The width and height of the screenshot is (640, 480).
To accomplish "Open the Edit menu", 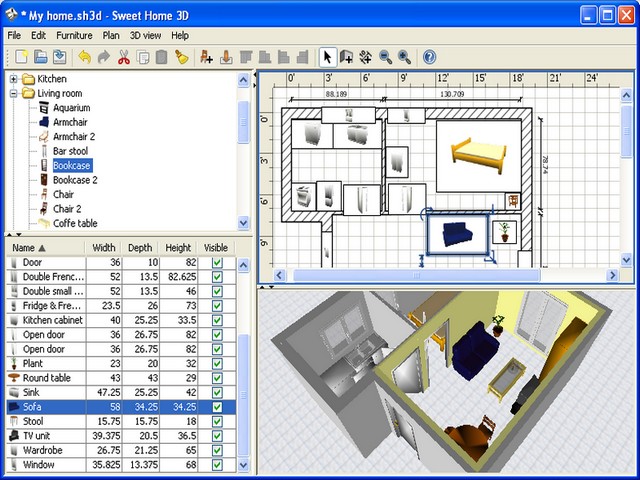I will click(x=38, y=36).
